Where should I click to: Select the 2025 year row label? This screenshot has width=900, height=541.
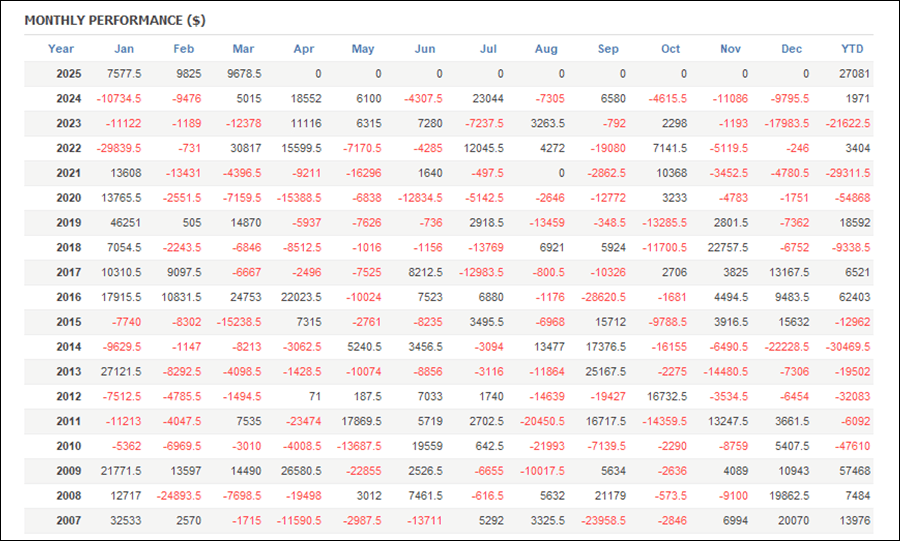pyautogui.click(x=69, y=73)
